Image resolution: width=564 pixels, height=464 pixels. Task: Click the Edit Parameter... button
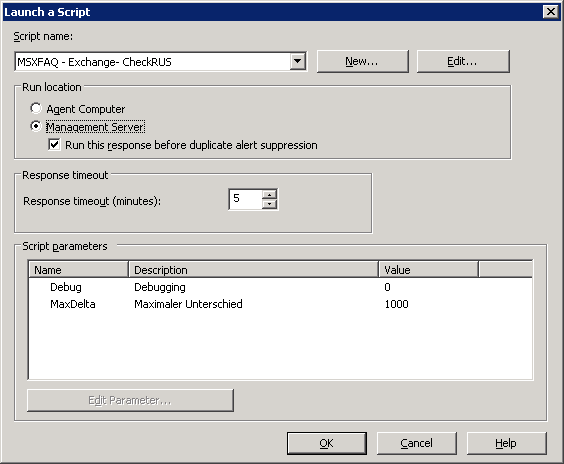pyautogui.click(x=130, y=400)
